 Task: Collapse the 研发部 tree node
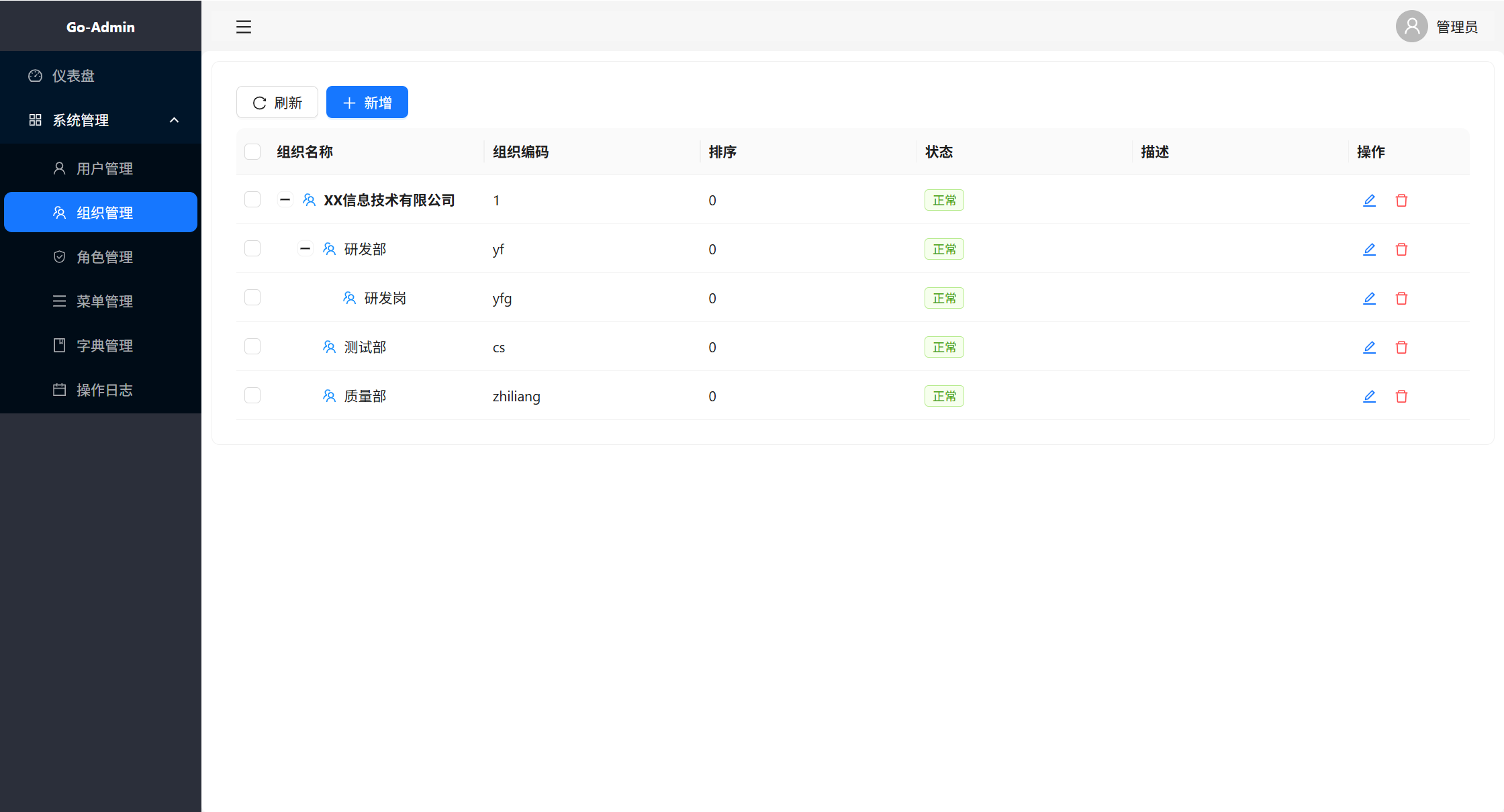305,249
